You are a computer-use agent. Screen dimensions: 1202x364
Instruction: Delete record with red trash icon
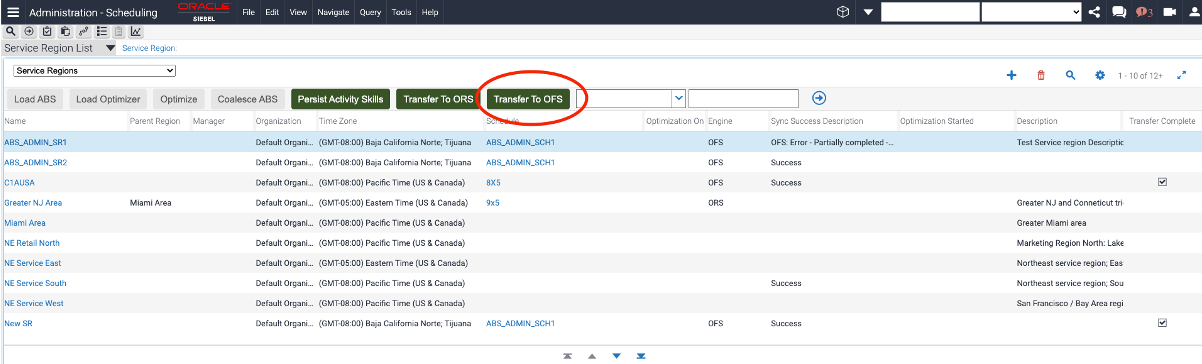click(1041, 75)
